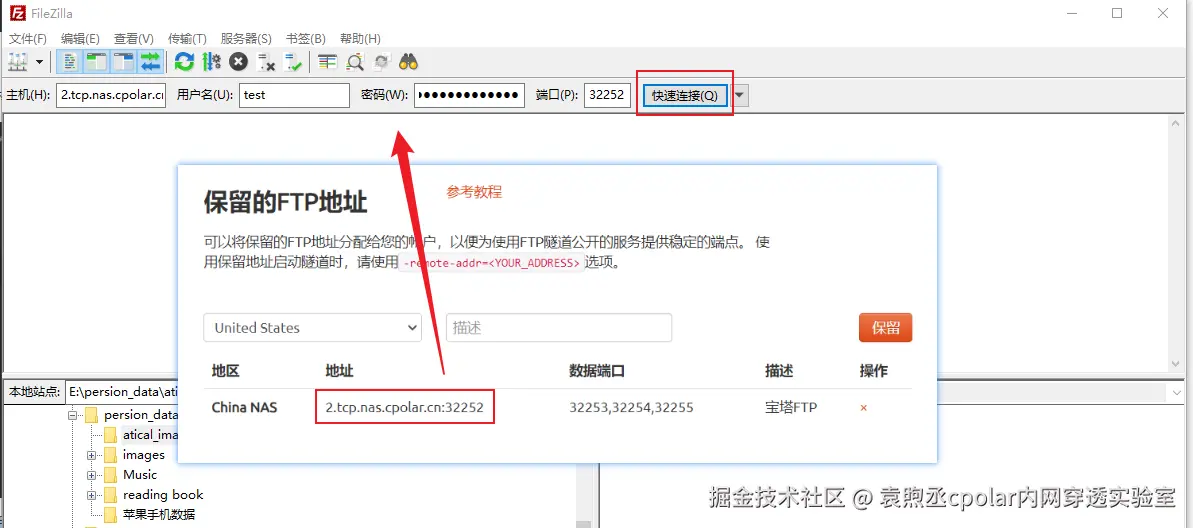Image resolution: width=1193 pixels, height=528 pixels.
Task: Open the 查看(V) menu
Action: (134, 38)
